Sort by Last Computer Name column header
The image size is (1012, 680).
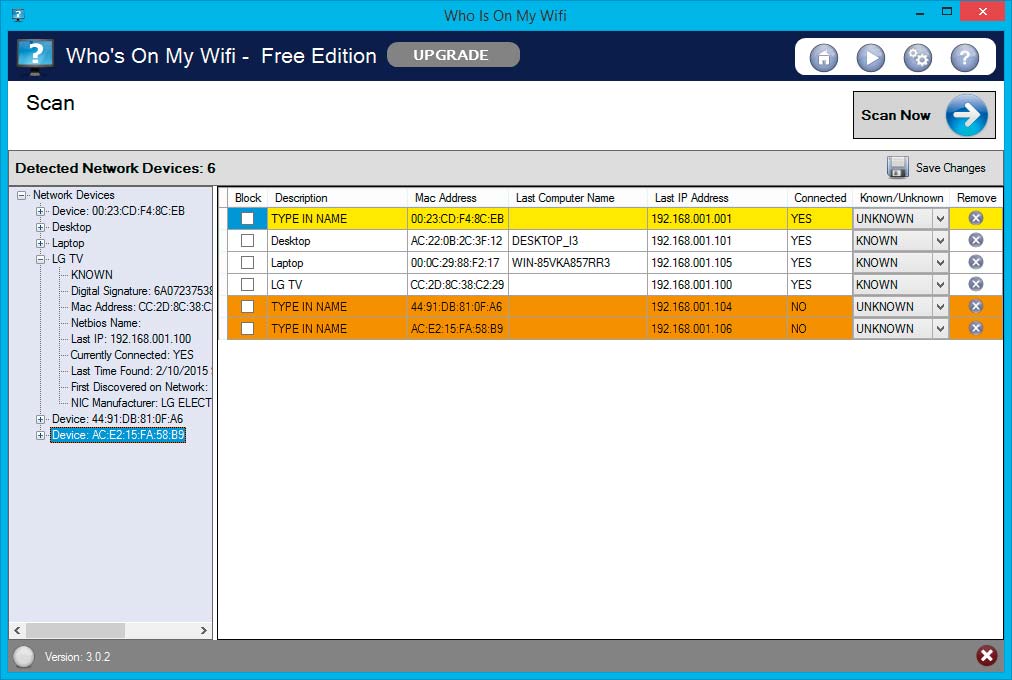point(578,198)
